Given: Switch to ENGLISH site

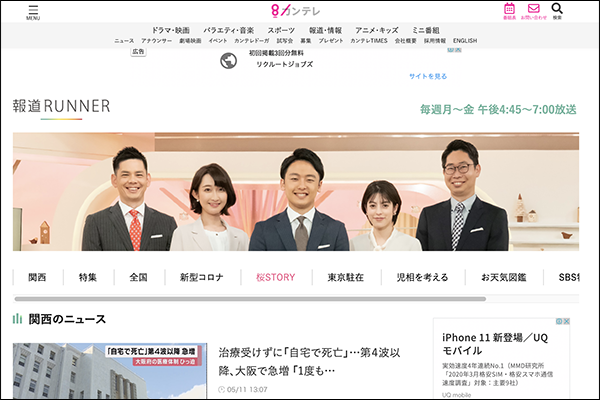Looking at the screenshot, I should (465, 41).
